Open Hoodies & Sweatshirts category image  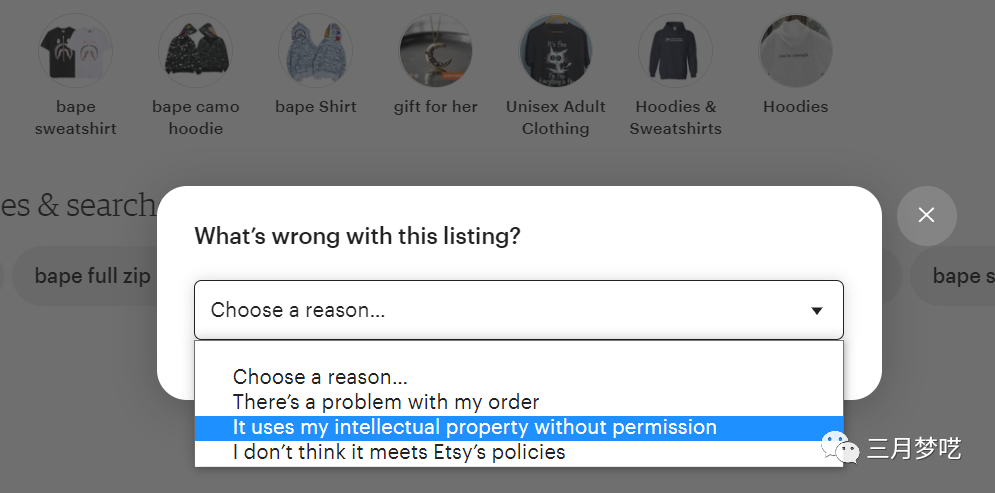click(x=675, y=50)
